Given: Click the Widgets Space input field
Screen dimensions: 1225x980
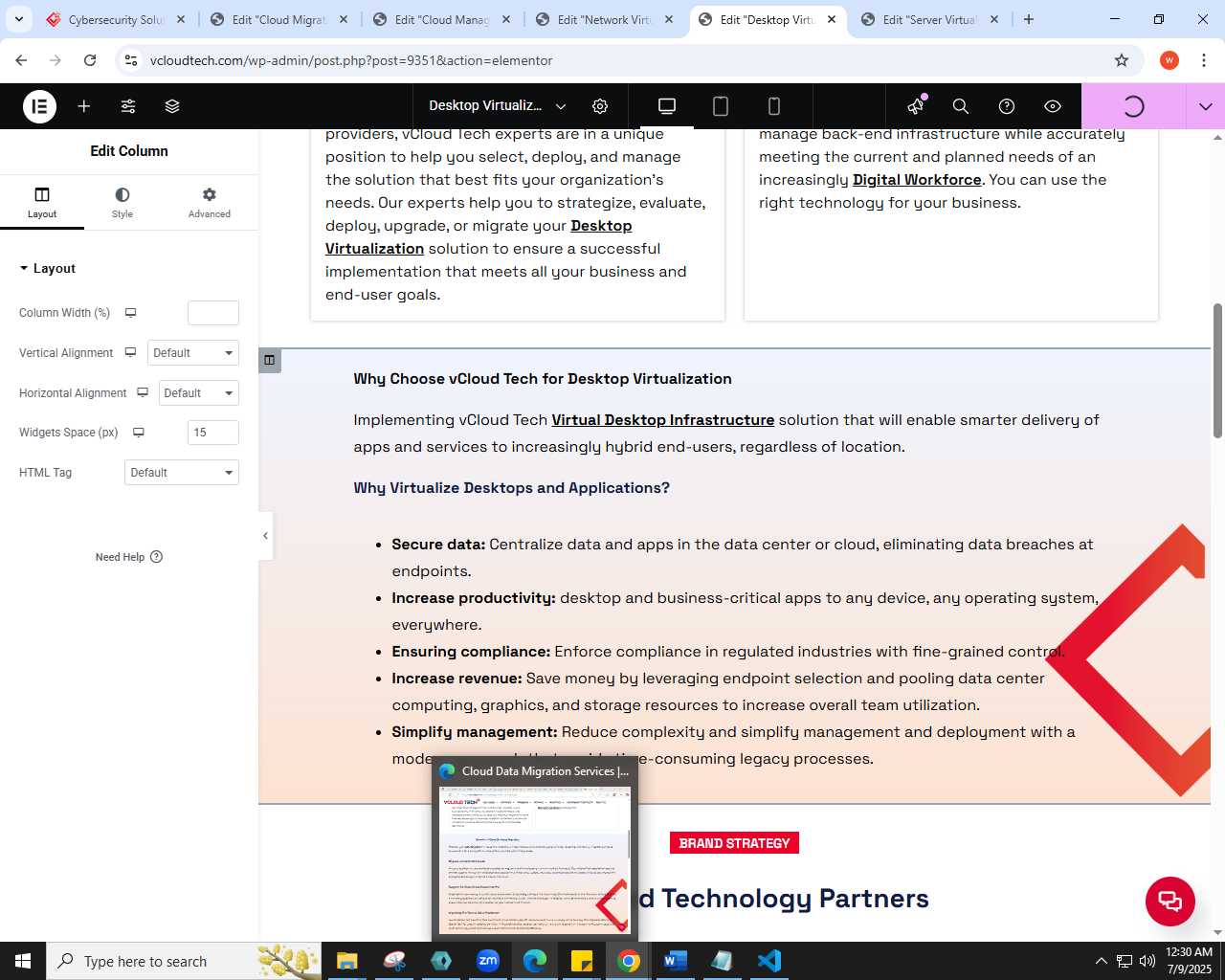Looking at the screenshot, I should point(213,433).
